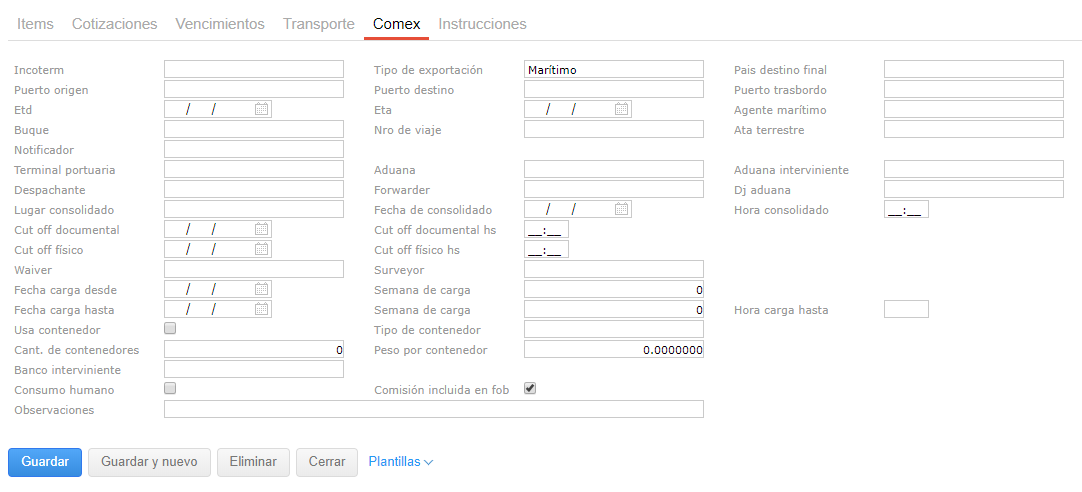Screen dimensions: 1082x492
Task: Open the Cut off documental calendar icon
Action: 261,229
